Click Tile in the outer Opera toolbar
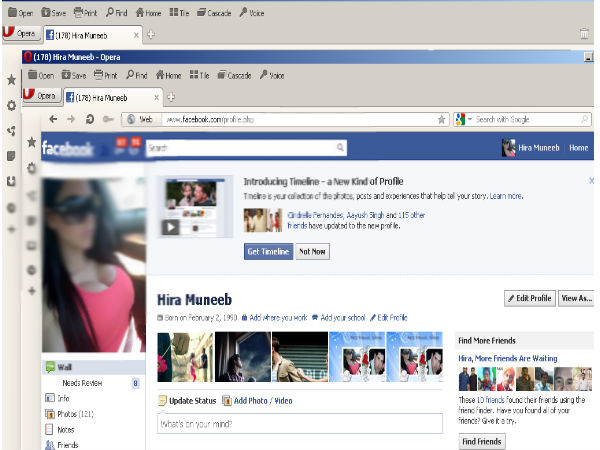The width and height of the screenshot is (600, 450). 179,13
